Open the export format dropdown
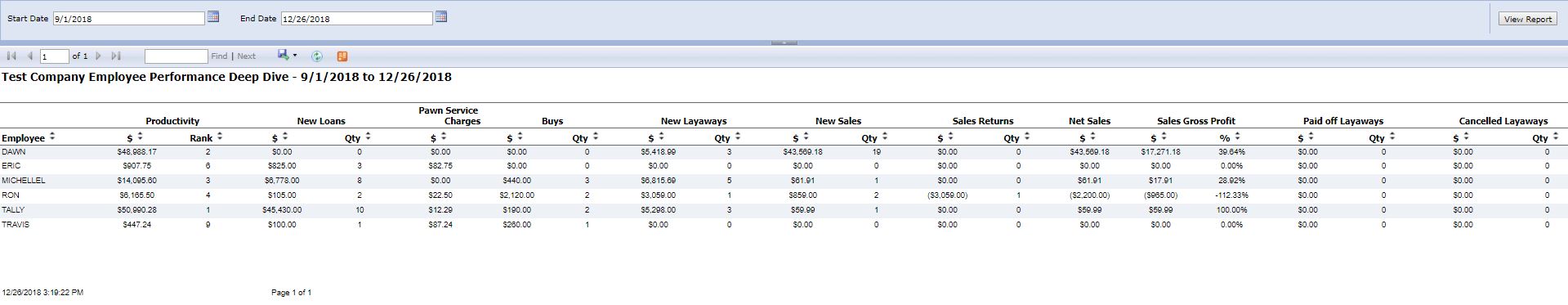Image resolution: width=1568 pixels, height=305 pixels. pyautogui.click(x=287, y=56)
